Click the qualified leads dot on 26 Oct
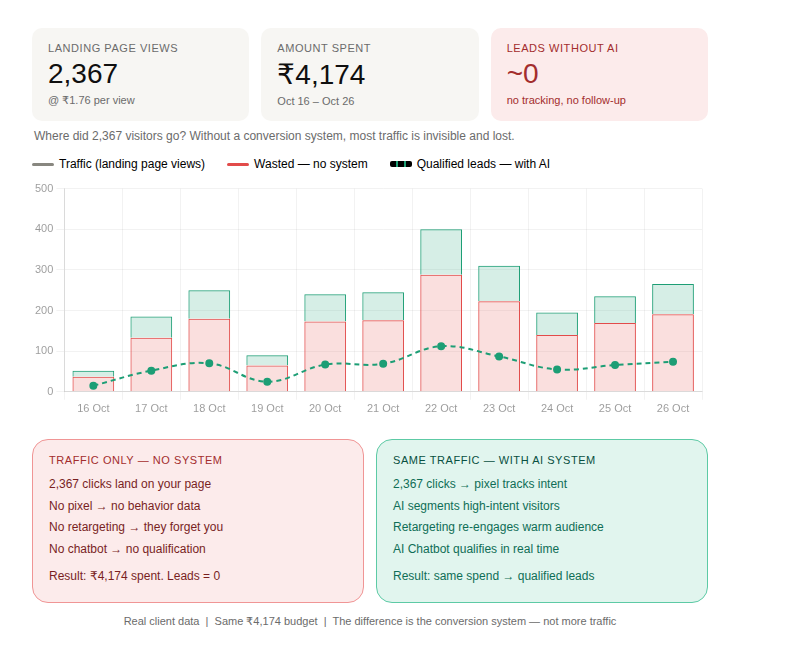 pos(673,361)
